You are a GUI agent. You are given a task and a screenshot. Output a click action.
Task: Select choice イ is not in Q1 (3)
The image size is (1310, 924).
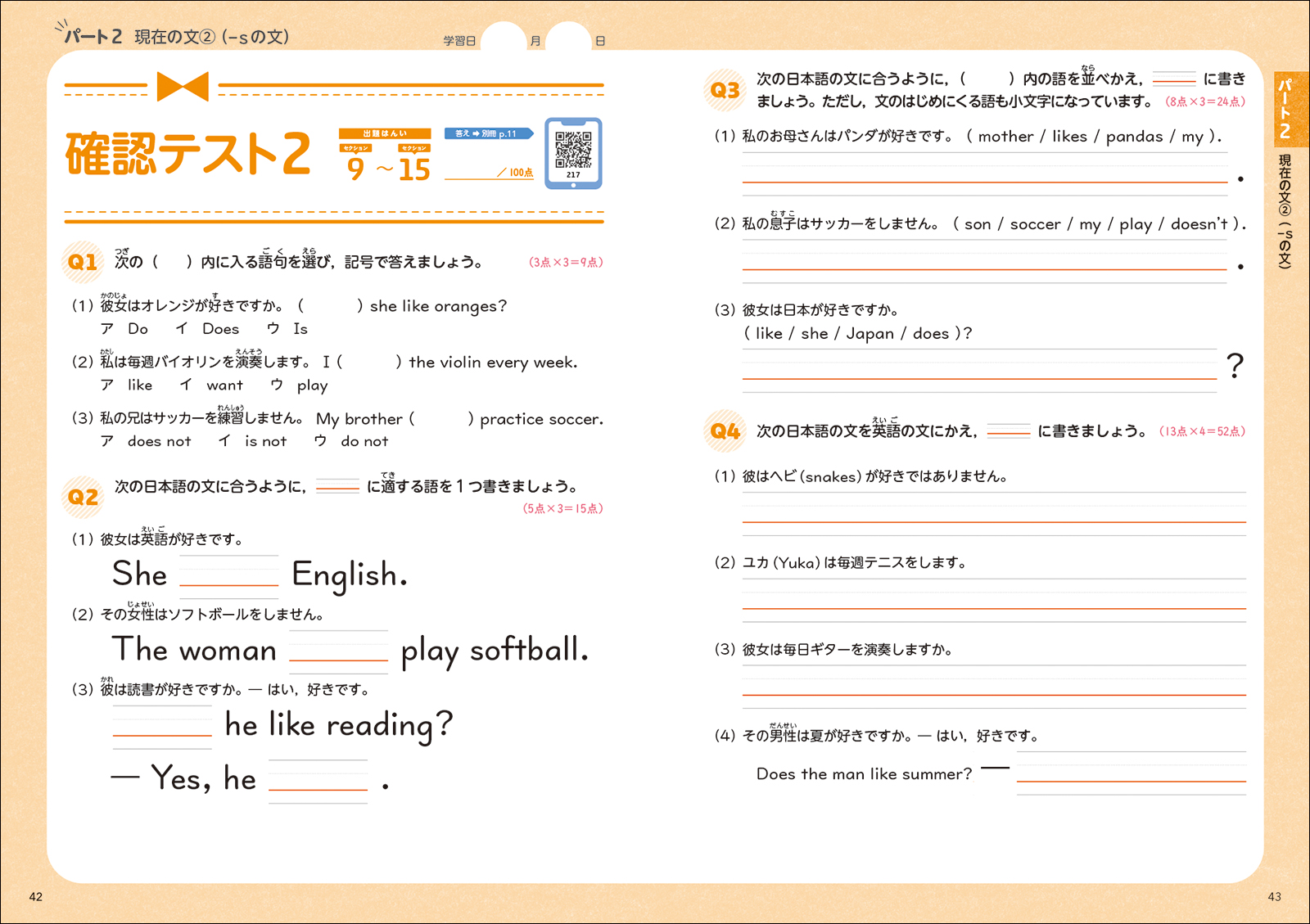(x=253, y=441)
